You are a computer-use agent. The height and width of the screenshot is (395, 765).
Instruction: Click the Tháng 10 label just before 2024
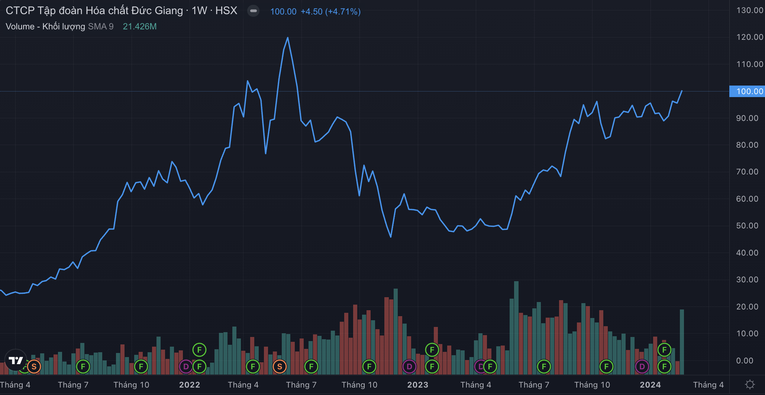coord(592,385)
